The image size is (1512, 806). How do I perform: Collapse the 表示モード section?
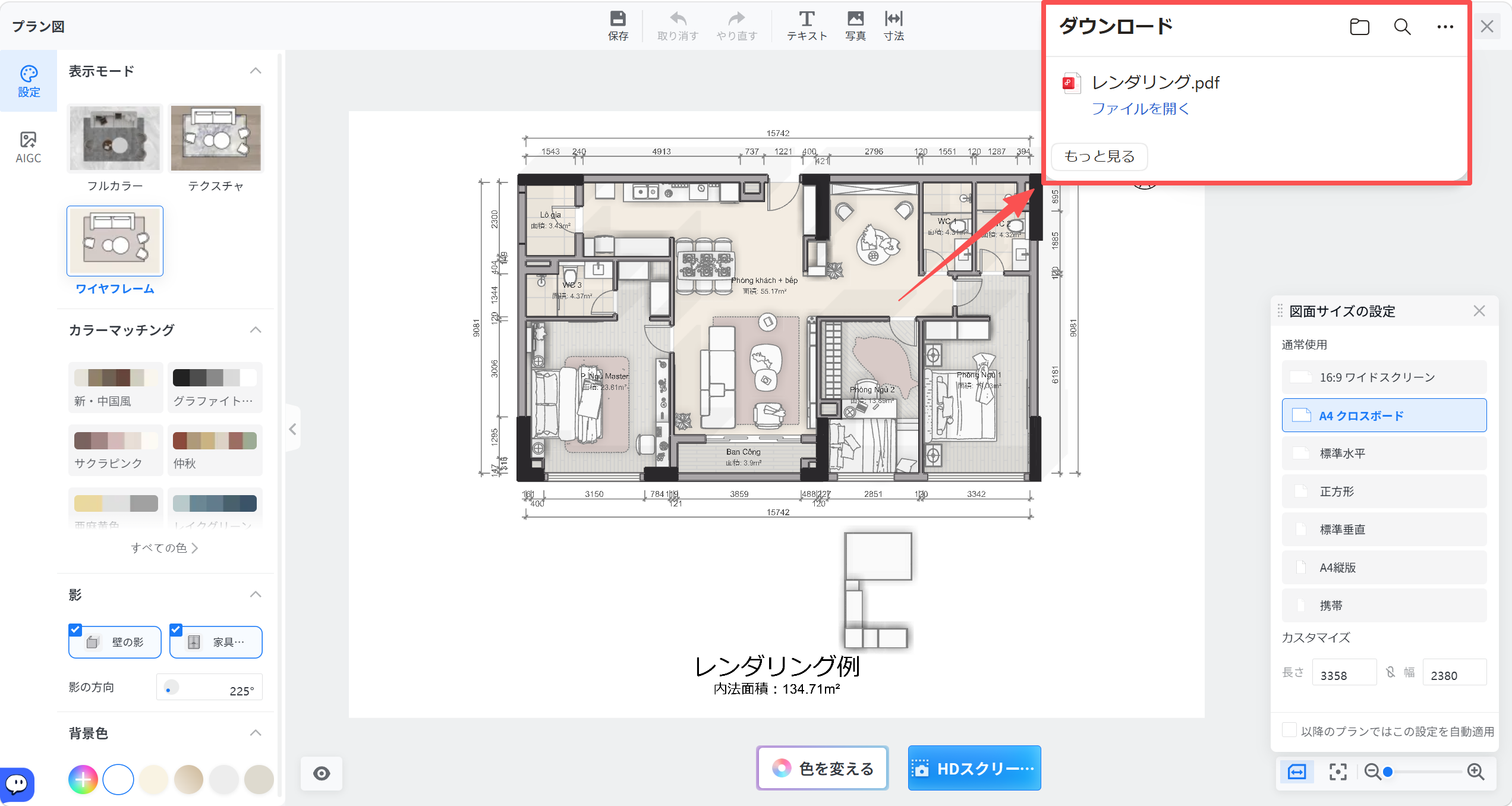point(256,71)
